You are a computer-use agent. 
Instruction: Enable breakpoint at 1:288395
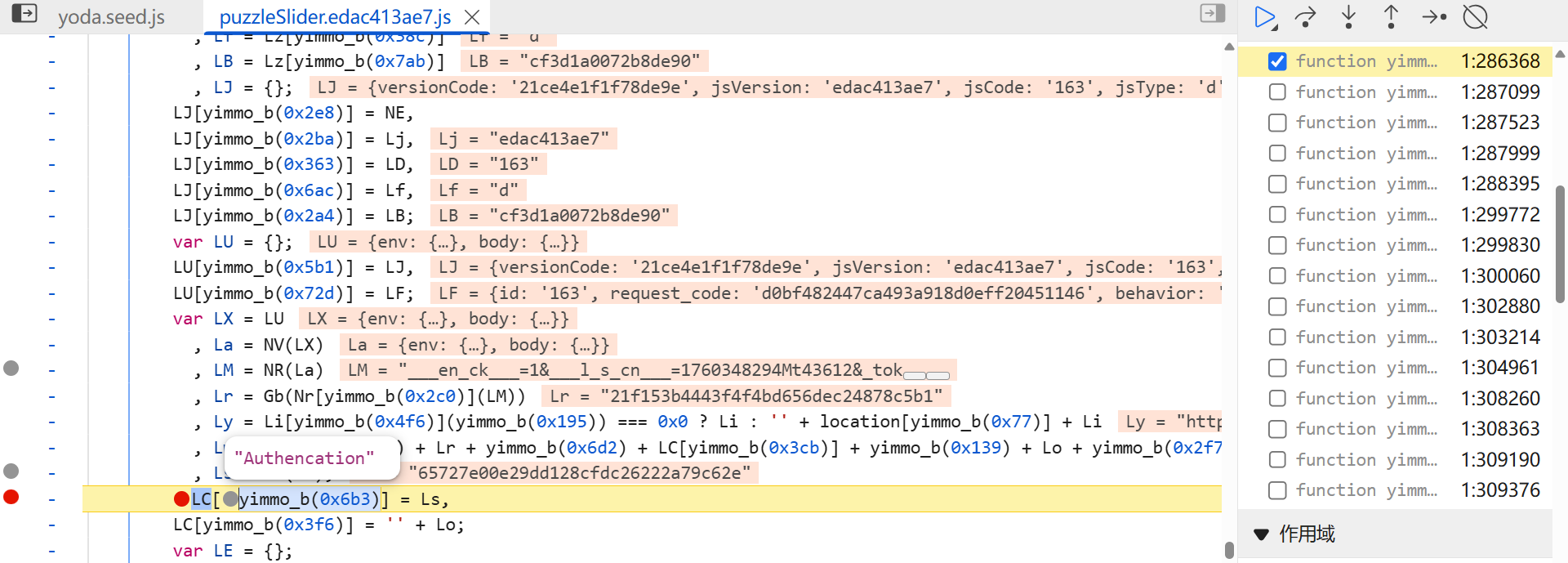(x=1277, y=184)
